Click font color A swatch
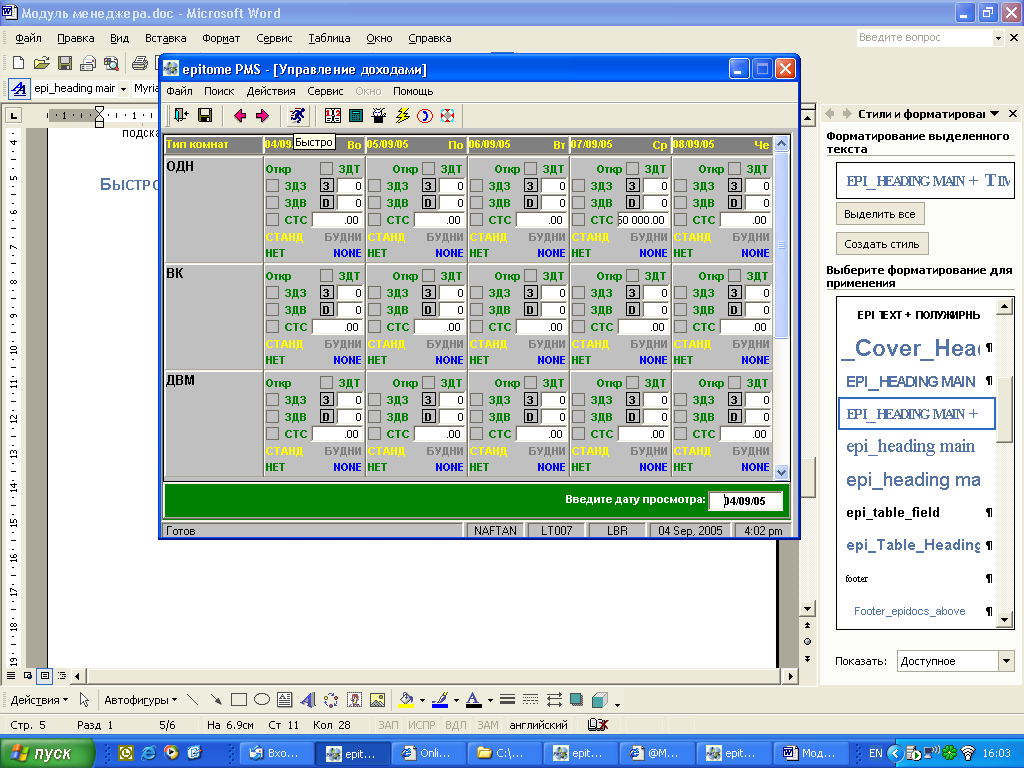This screenshot has width=1024, height=768. [x=474, y=700]
